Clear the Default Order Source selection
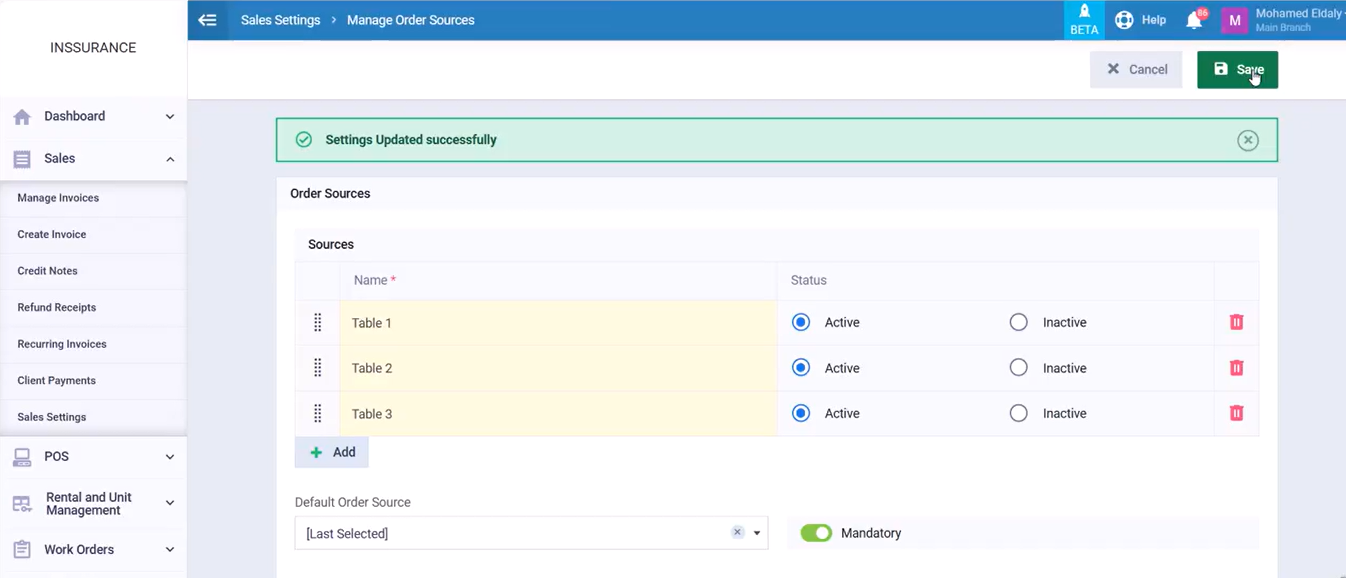1346x578 pixels. click(x=737, y=532)
